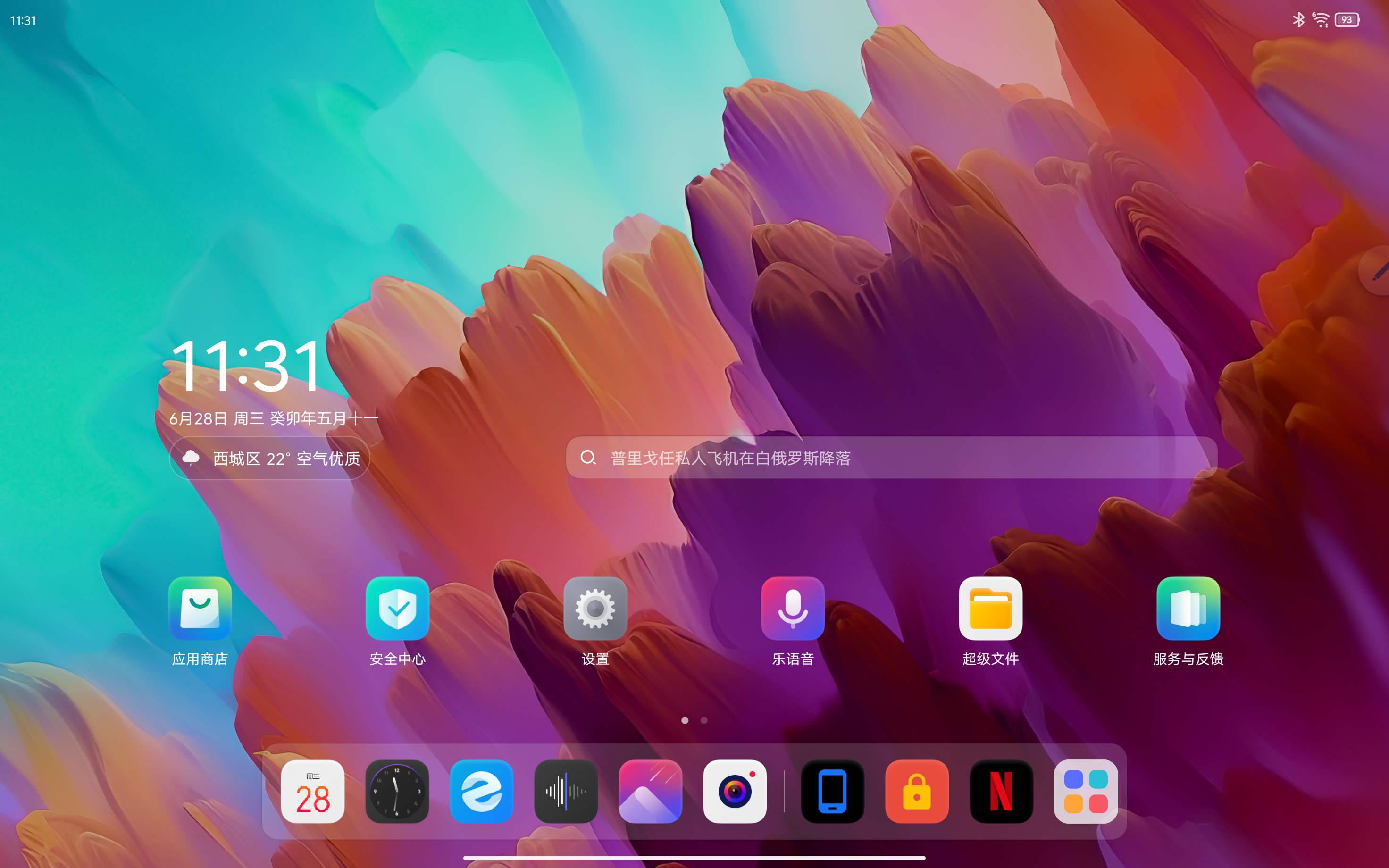The height and width of the screenshot is (868, 1389).
Task: Tap the battery indicator showing 93
Action: pyautogui.click(x=1347, y=19)
